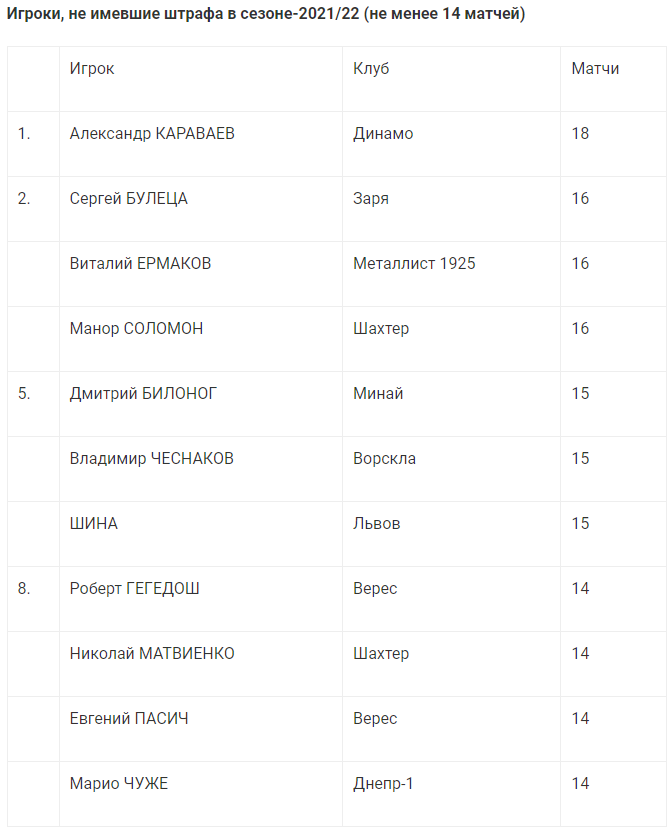Click the Минай club cell
This screenshot has height=831, width=669.
coord(378,394)
